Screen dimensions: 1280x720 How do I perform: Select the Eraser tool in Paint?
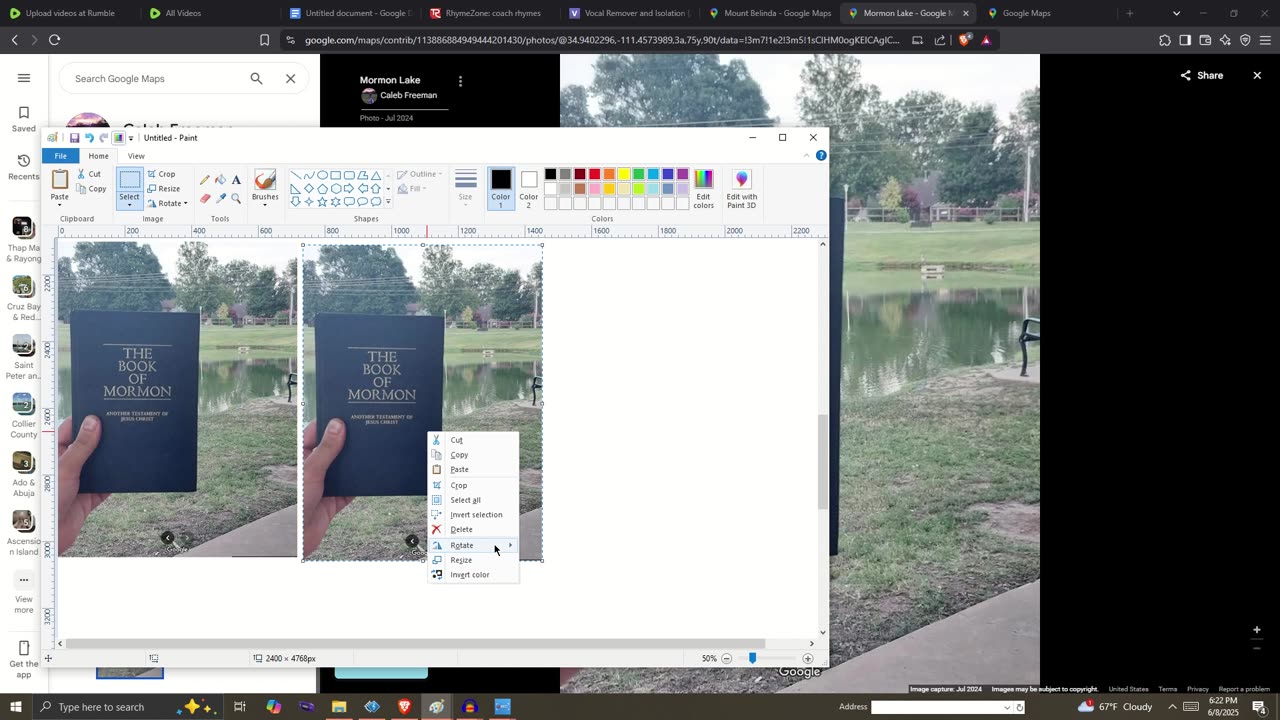pyautogui.click(x=204, y=198)
